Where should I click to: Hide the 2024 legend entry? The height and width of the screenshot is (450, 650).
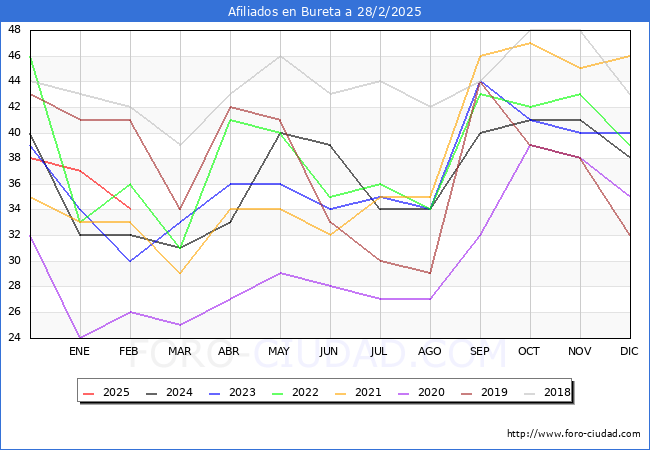click(170, 393)
